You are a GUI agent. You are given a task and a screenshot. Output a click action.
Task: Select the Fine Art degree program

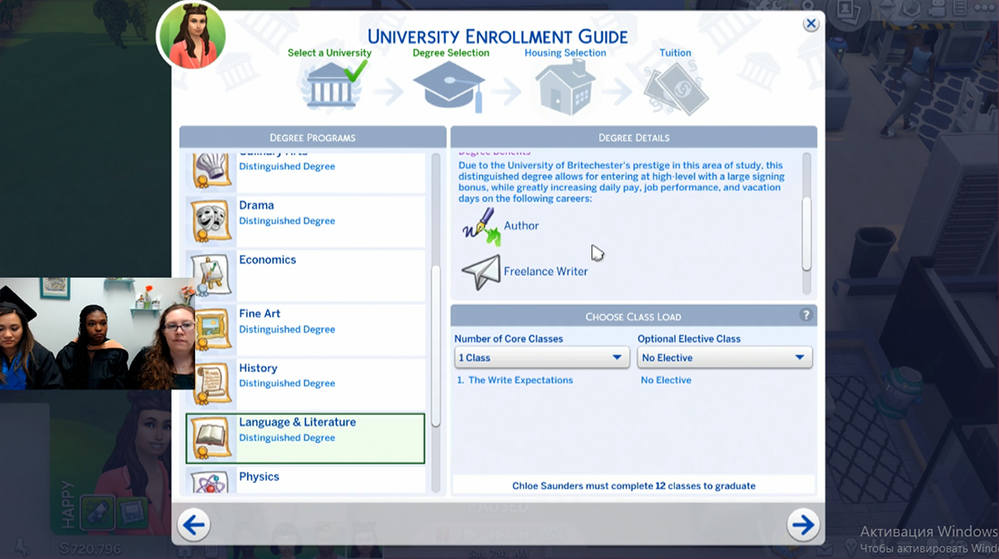pyautogui.click(x=306, y=330)
